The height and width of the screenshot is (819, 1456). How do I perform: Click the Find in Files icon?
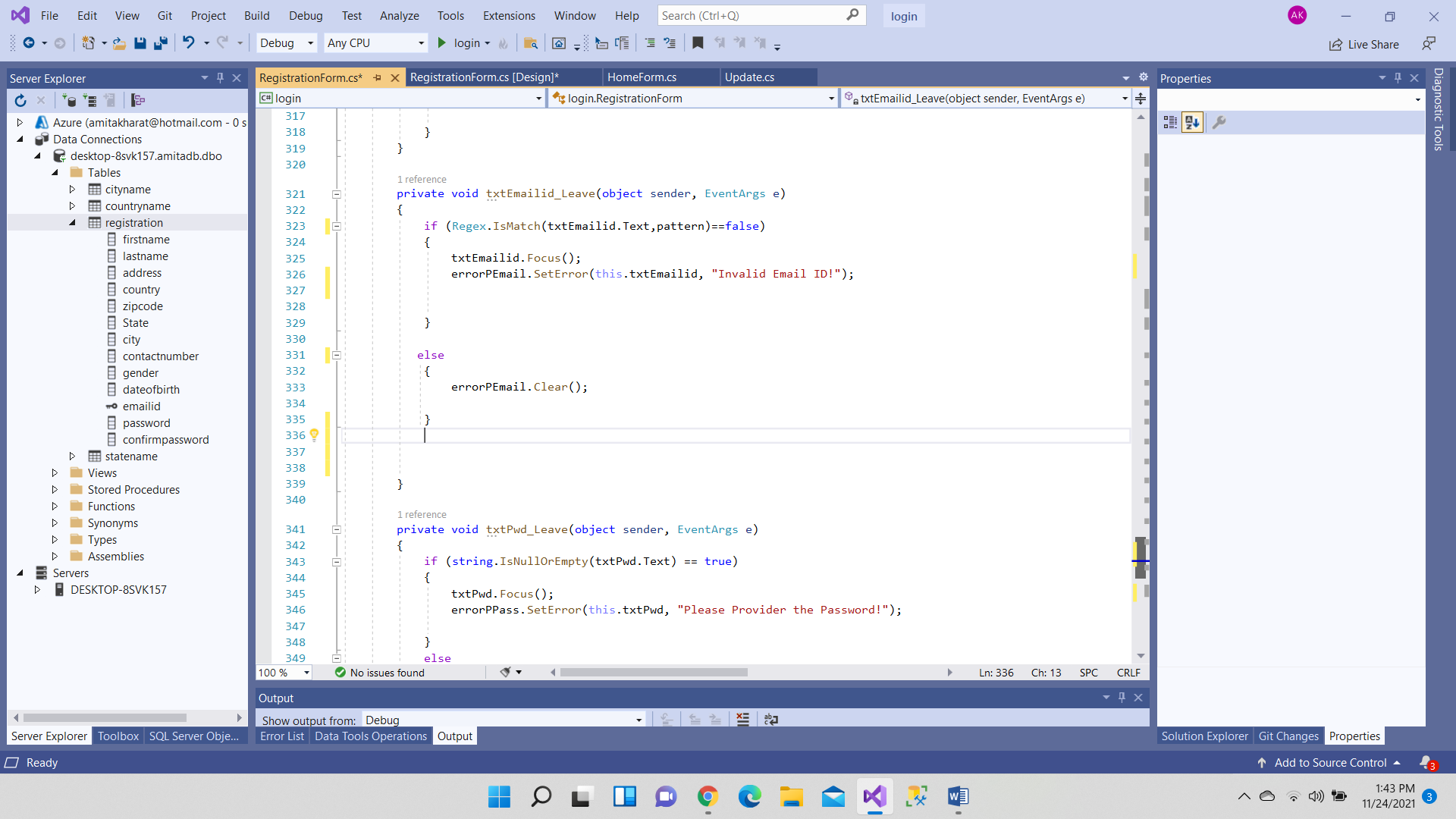pyautogui.click(x=531, y=43)
